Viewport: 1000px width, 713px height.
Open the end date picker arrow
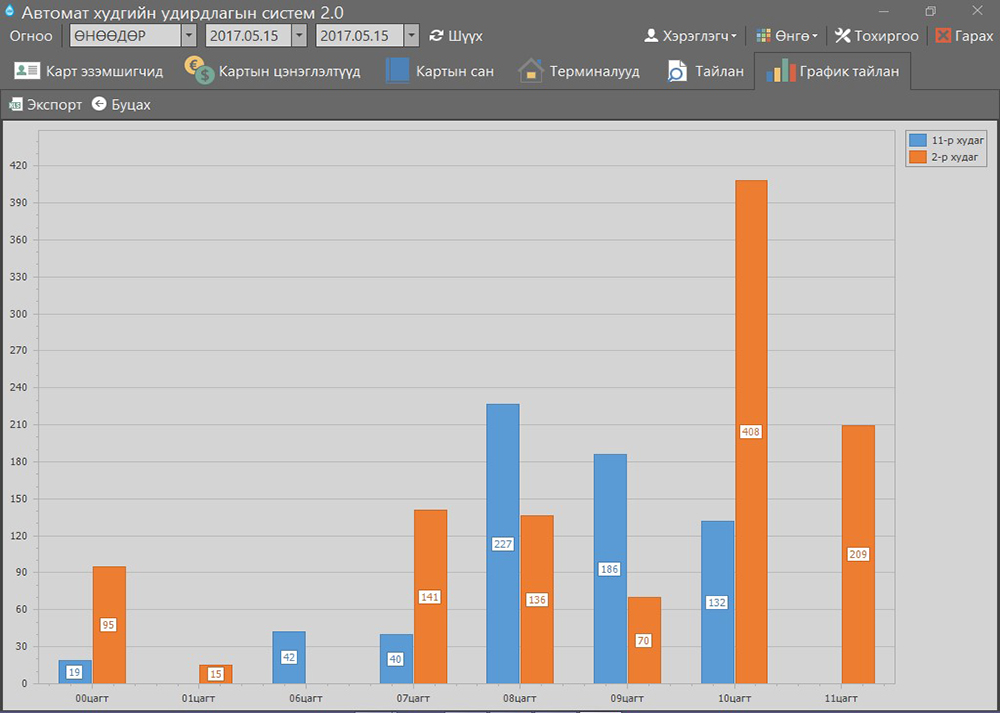(411, 36)
